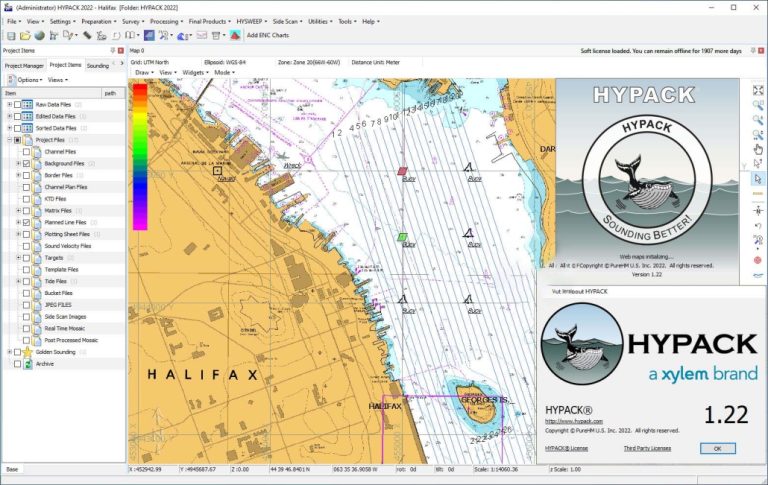Click the rainbow color scale bar on map

coord(140,157)
